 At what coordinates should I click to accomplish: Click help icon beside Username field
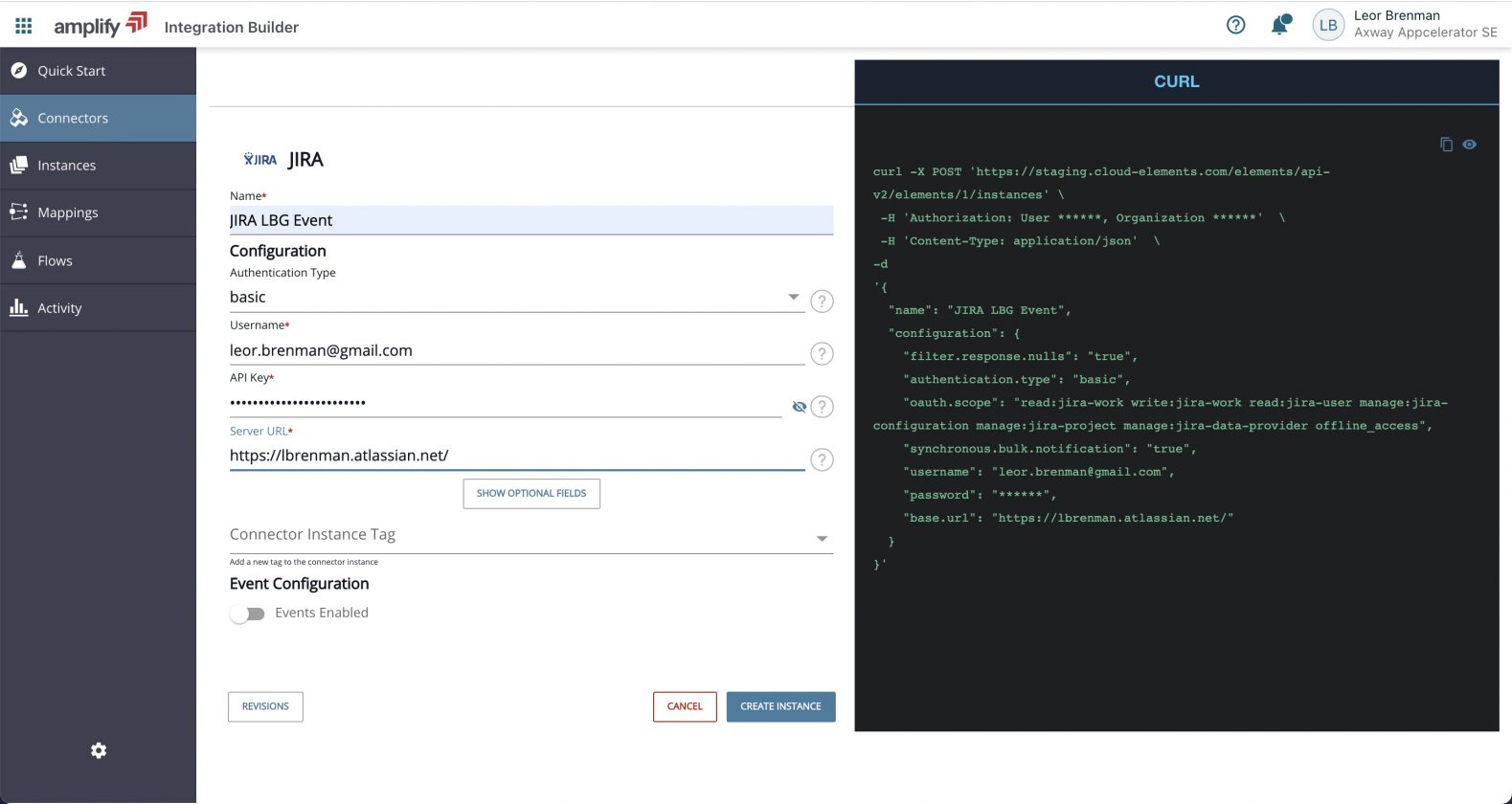click(x=821, y=353)
